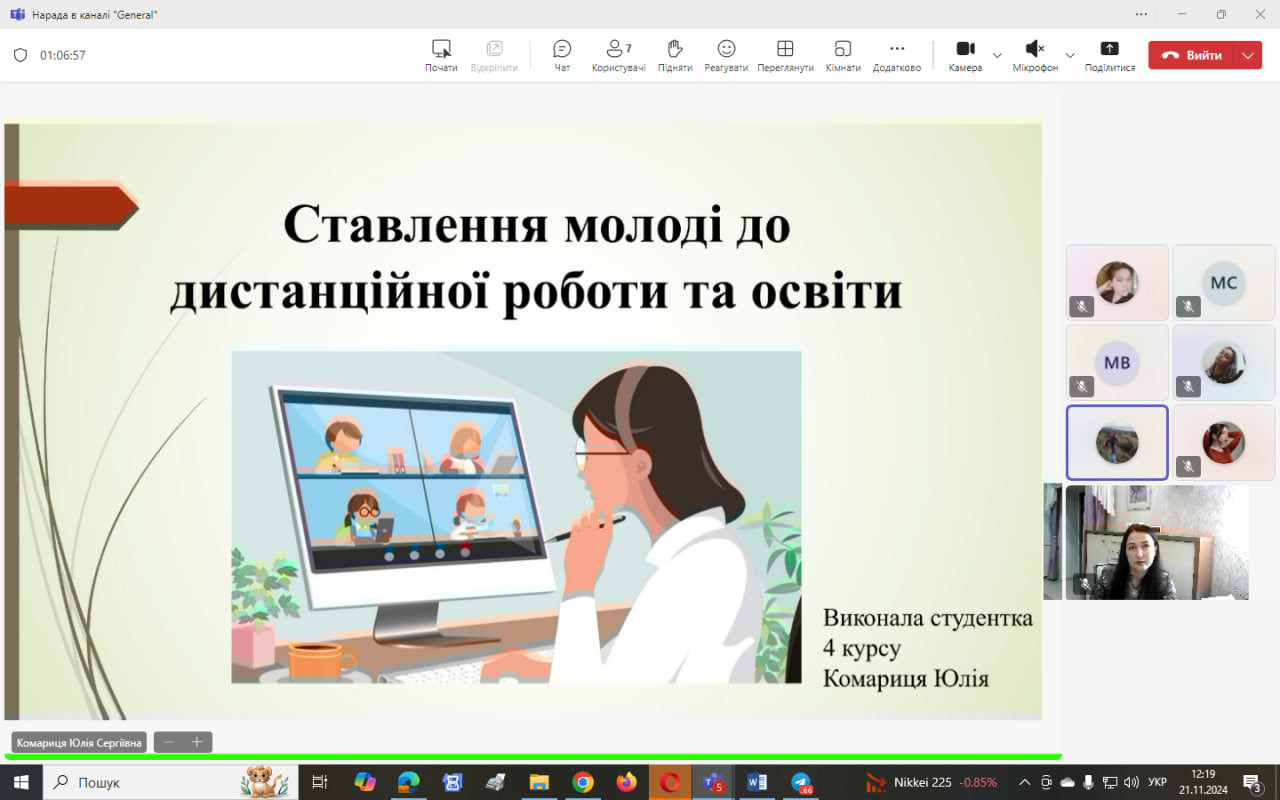Select the live webcam video tile
1280x800 pixels.
pos(1157,542)
